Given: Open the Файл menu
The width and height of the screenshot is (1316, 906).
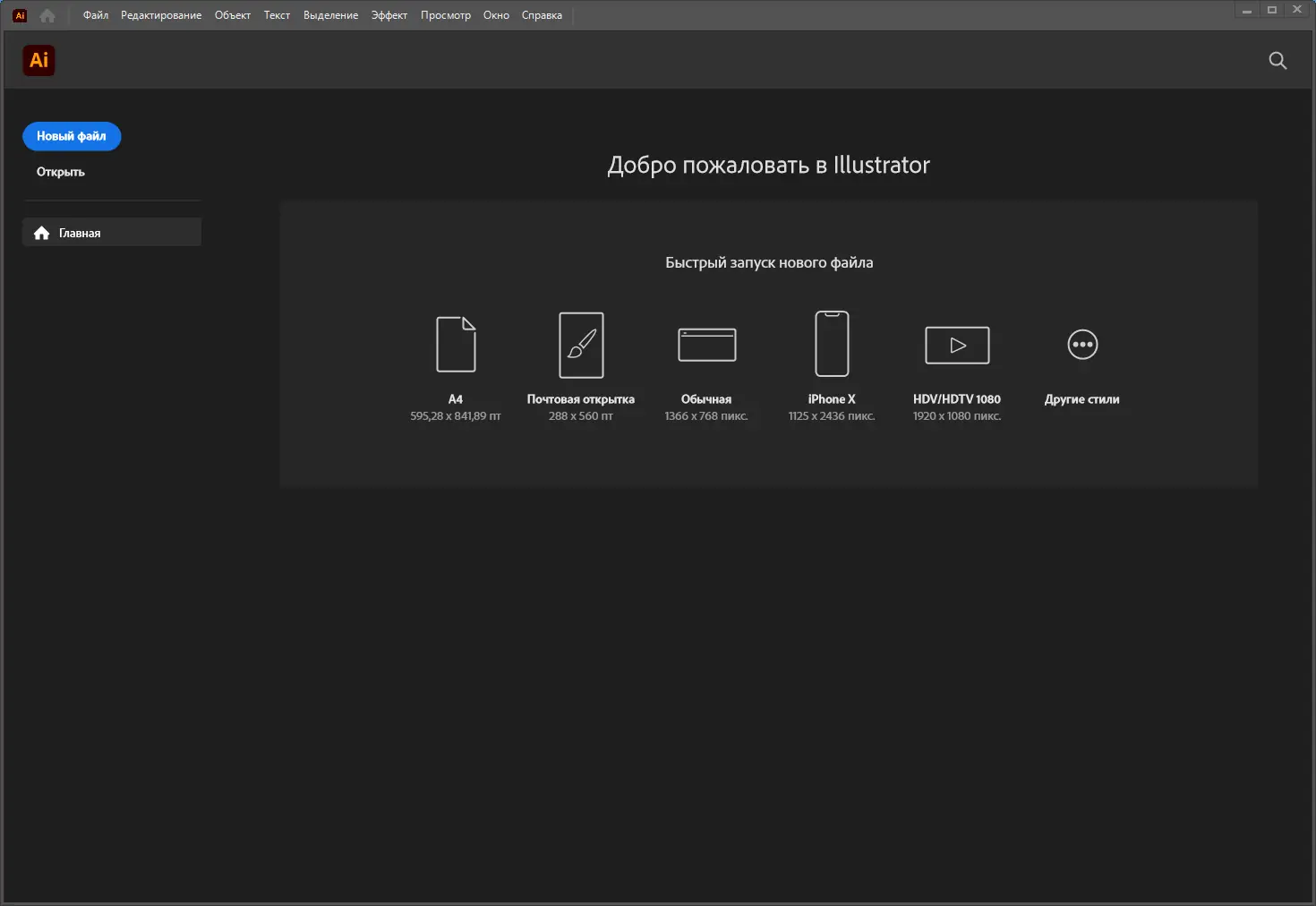Looking at the screenshot, I should pyautogui.click(x=95, y=14).
